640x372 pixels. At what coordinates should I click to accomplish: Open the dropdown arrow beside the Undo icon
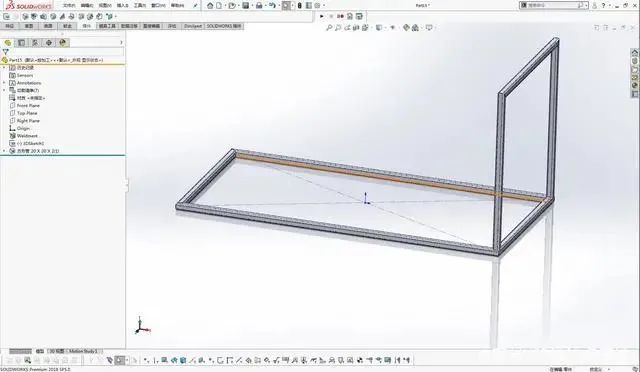pyautogui.click(x=278, y=6)
